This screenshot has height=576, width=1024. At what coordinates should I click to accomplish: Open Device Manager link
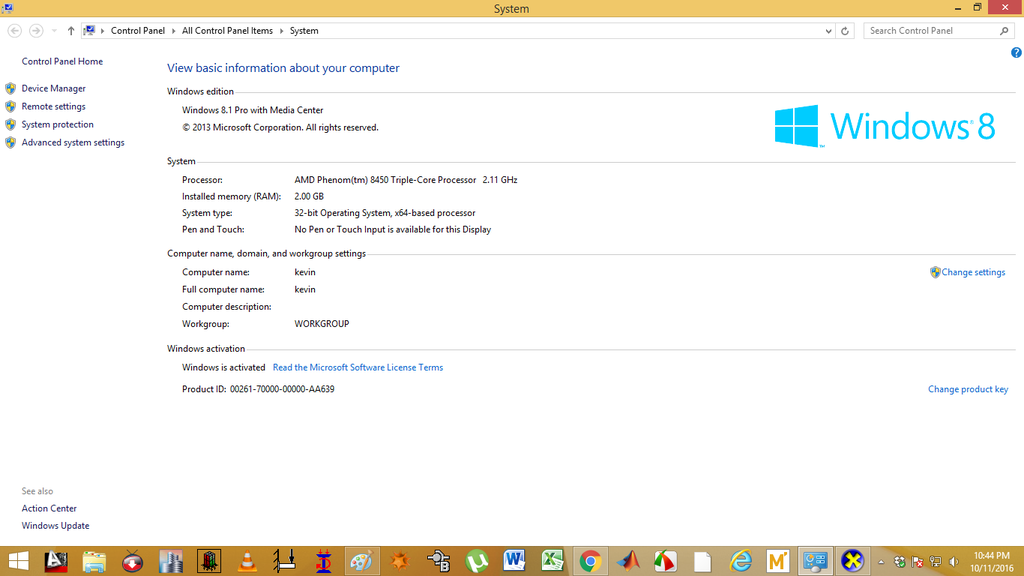53,89
